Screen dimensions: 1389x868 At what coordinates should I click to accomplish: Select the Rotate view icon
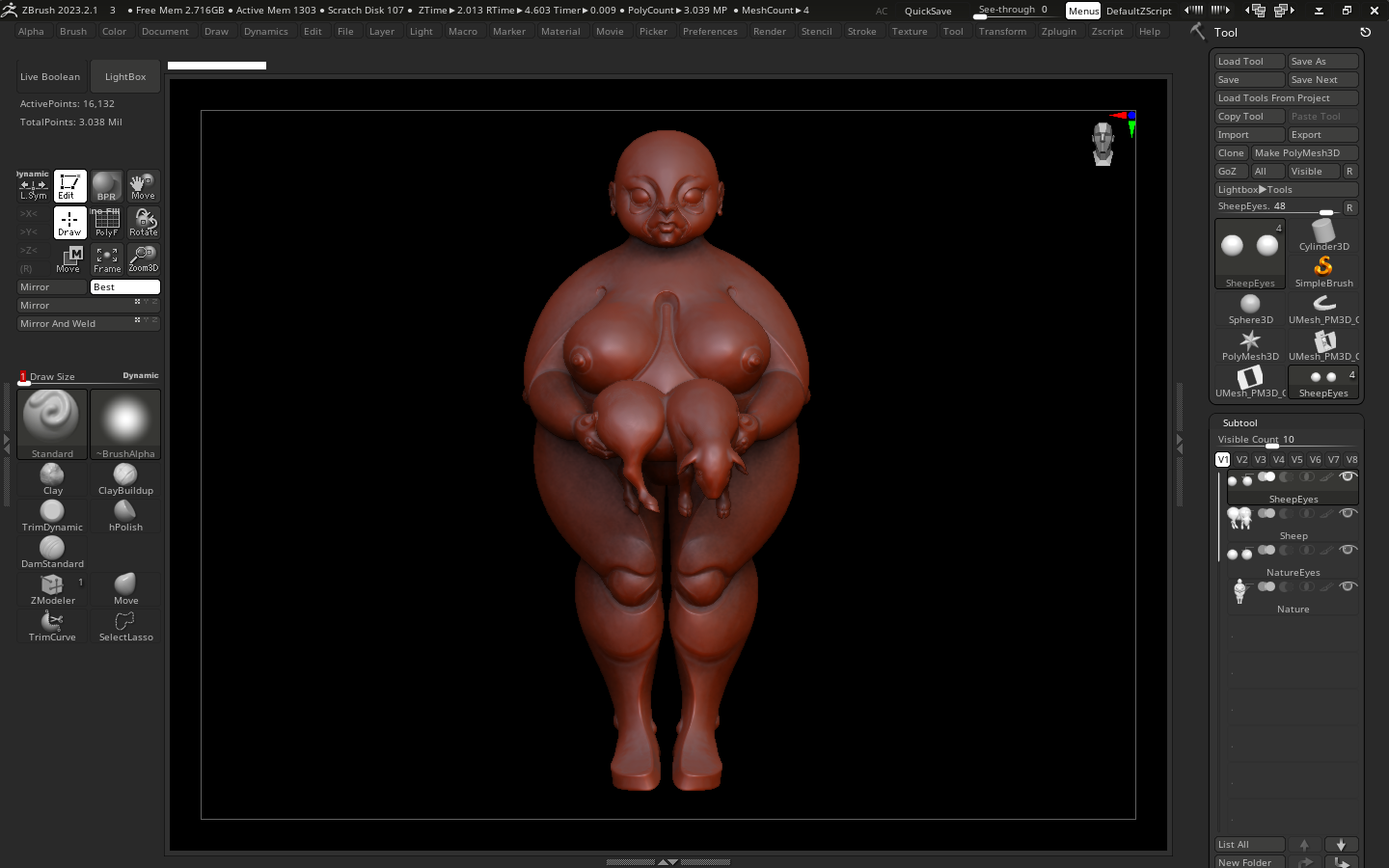(143, 223)
